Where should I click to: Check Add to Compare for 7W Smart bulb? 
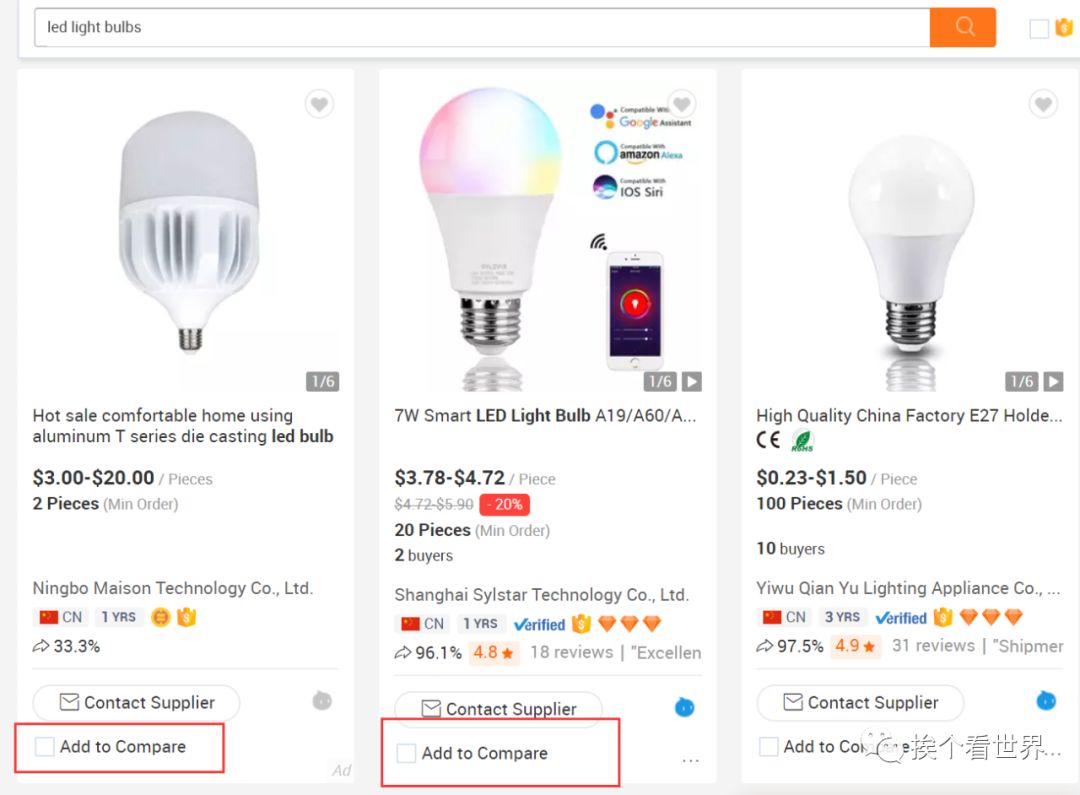click(407, 754)
